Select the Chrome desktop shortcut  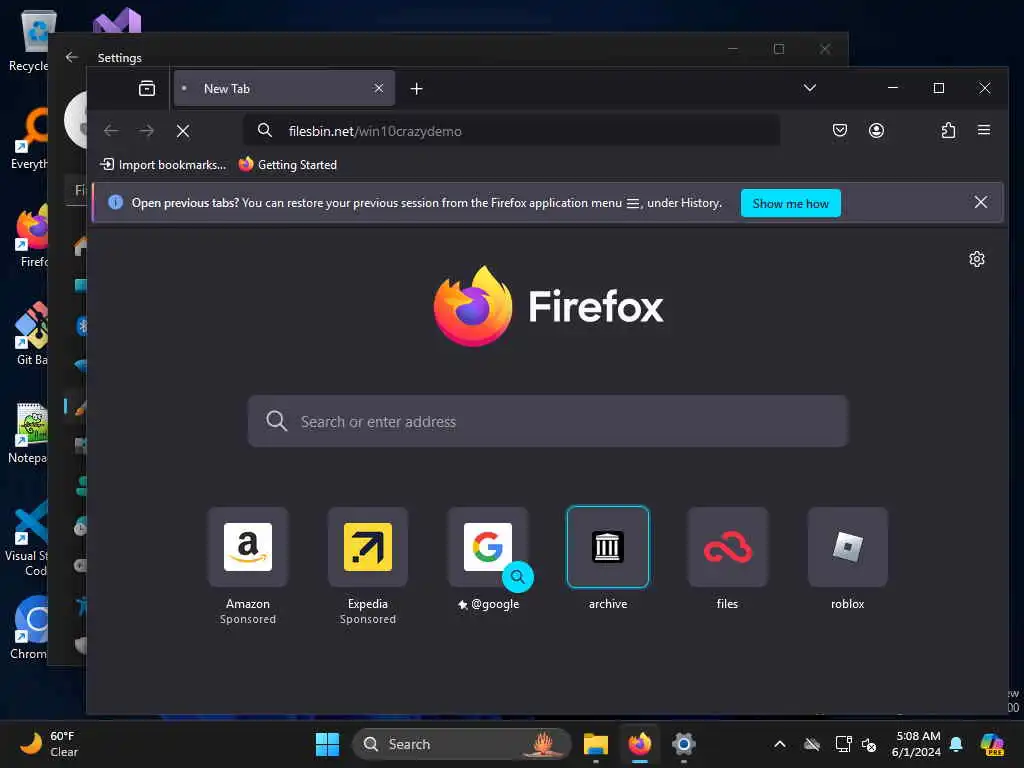pyautogui.click(x=29, y=628)
